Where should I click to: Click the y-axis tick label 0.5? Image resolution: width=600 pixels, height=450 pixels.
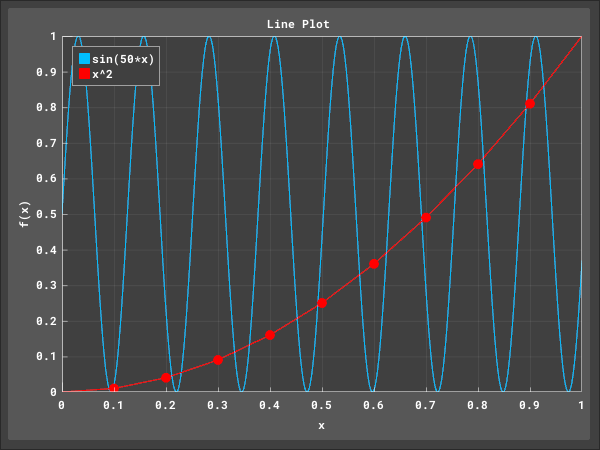point(46,214)
